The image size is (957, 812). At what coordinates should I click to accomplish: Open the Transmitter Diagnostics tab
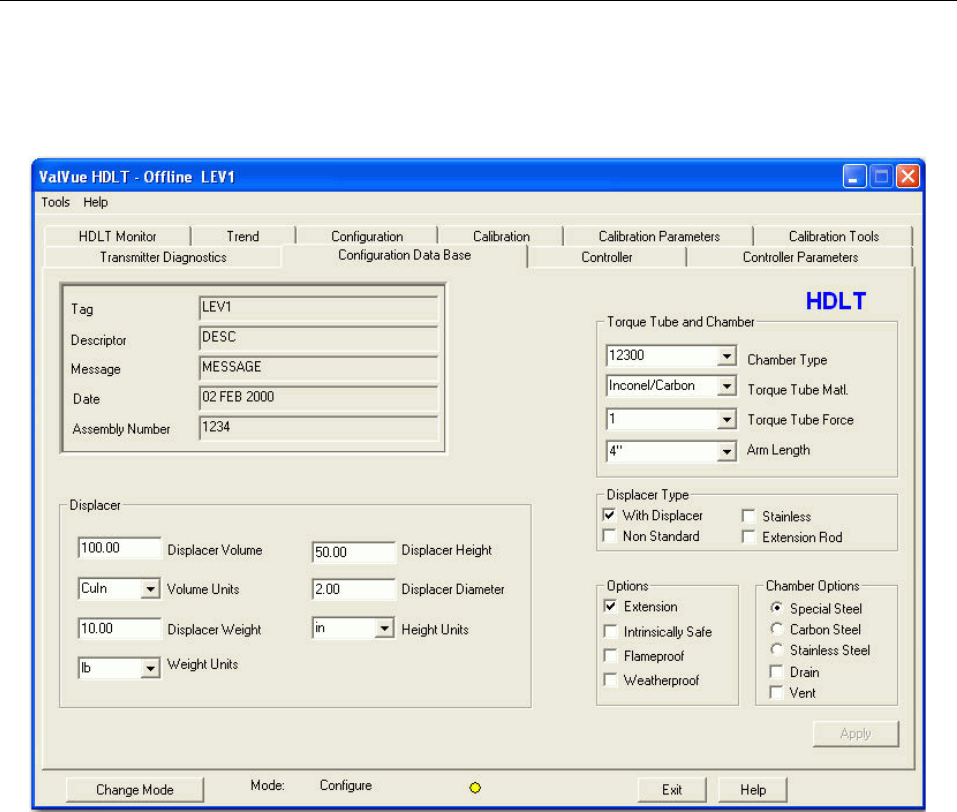pos(163,257)
